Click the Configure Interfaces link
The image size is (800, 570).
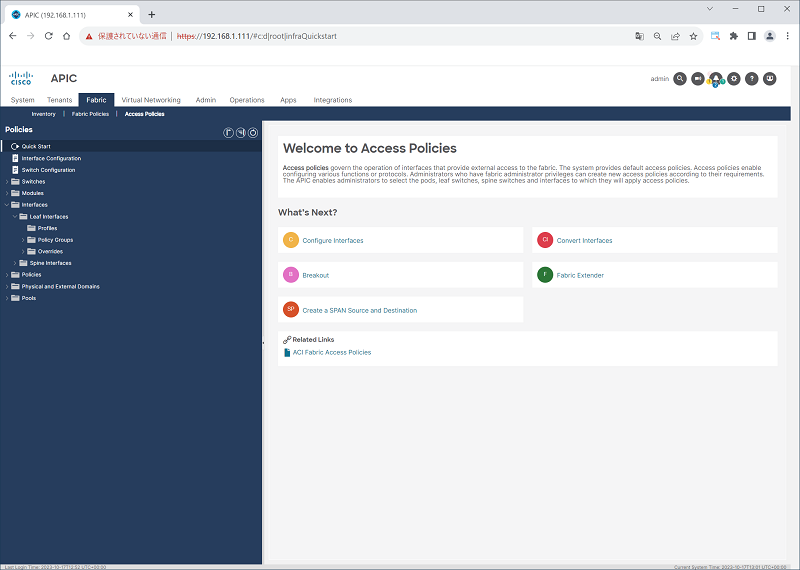(x=333, y=240)
